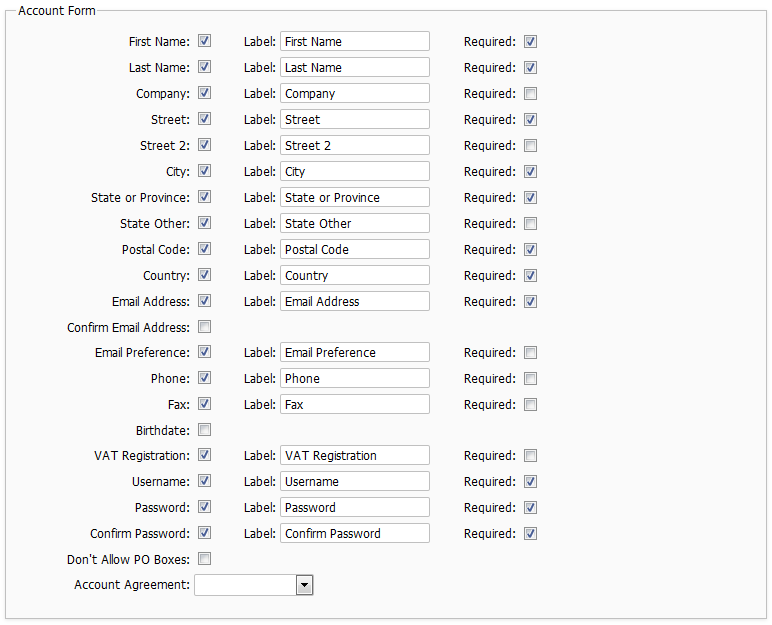Screen dimensions: 772x625
Task: Check Required for Phone
Action: tap(530, 379)
